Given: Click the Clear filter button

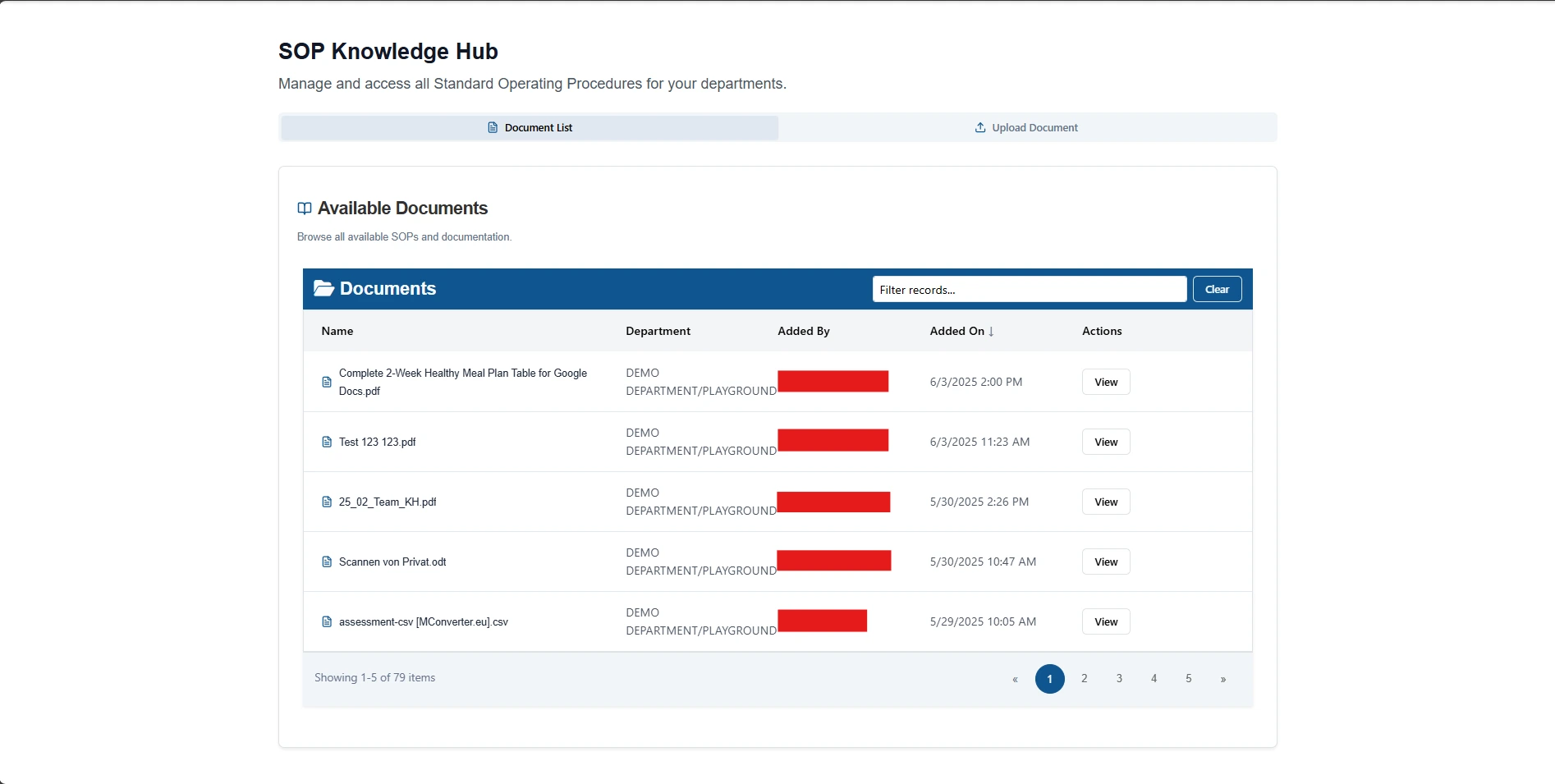Looking at the screenshot, I should [x=1217, y=289].
